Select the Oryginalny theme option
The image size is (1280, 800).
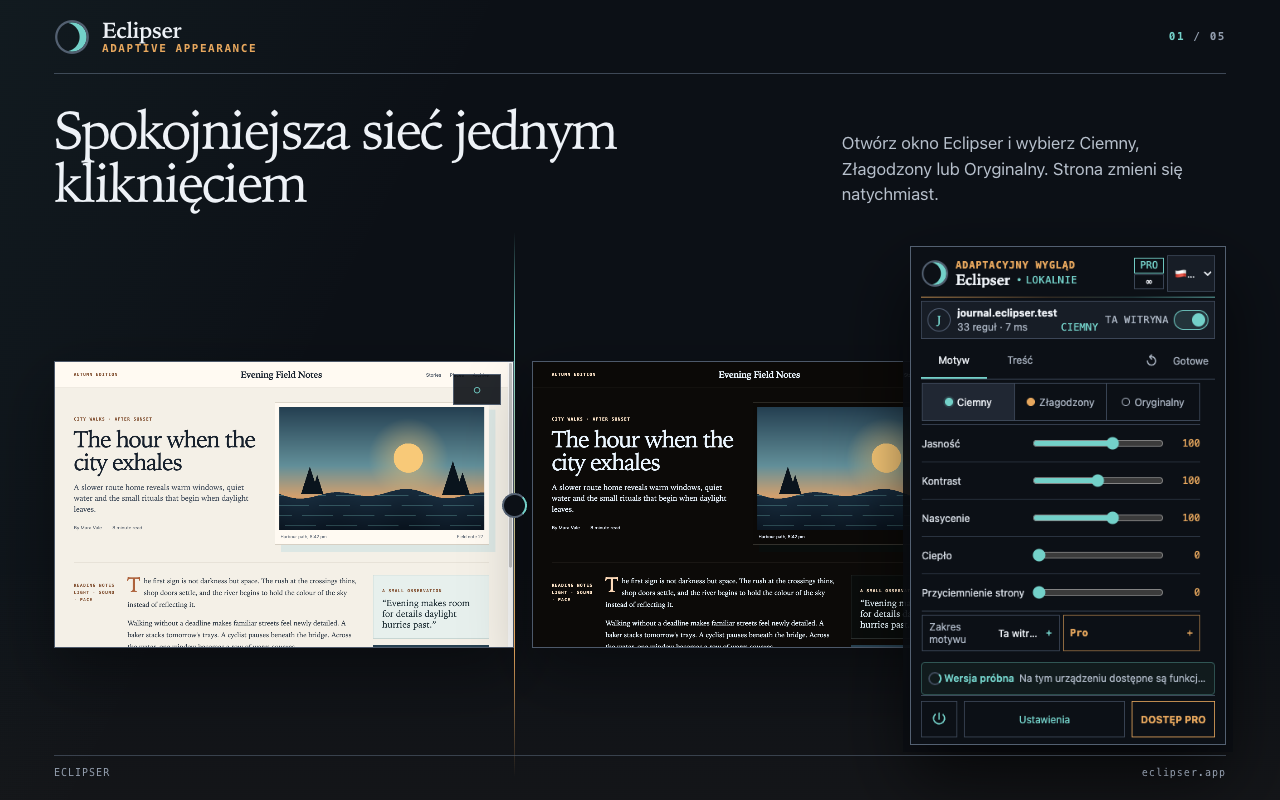tap(1153, 402)
